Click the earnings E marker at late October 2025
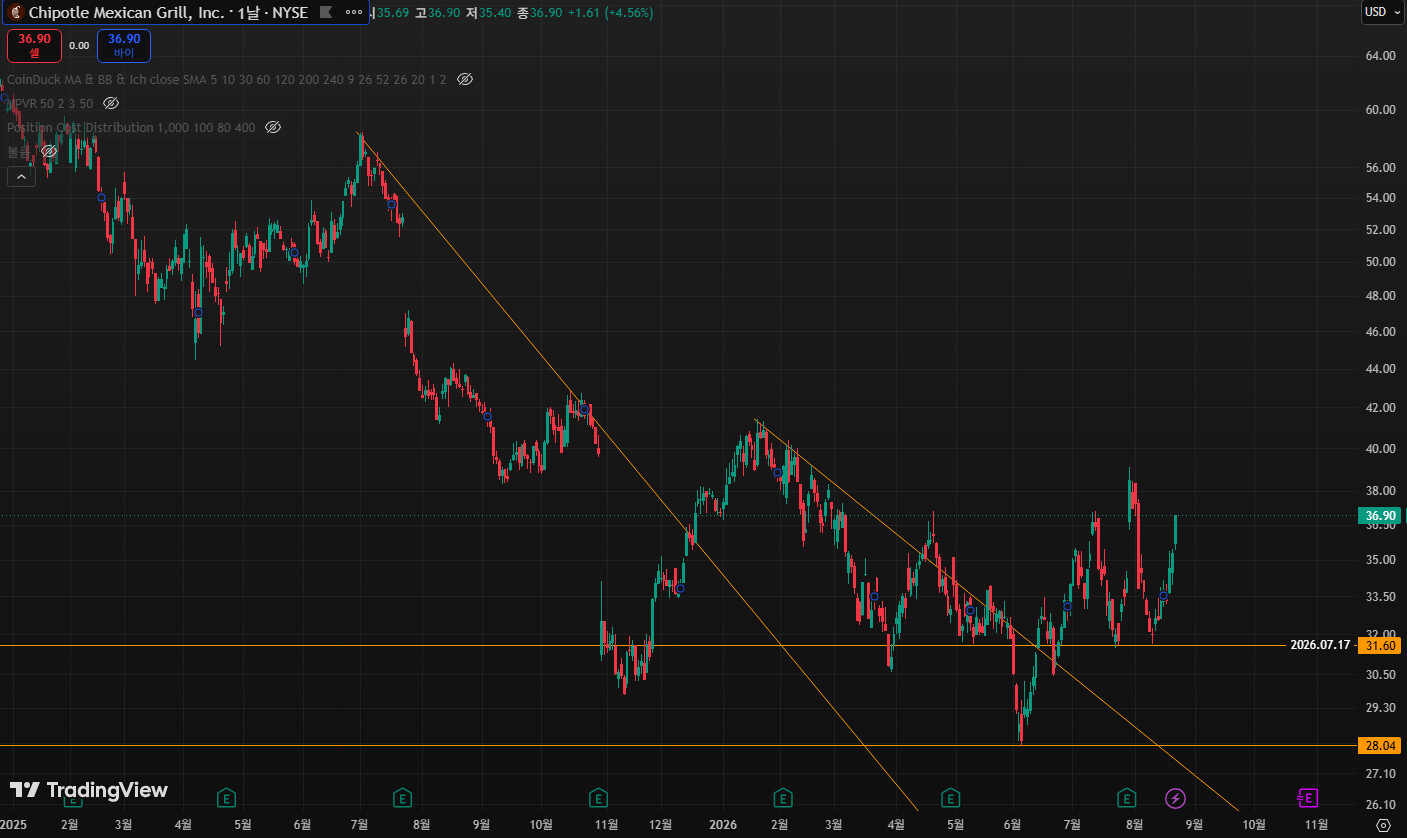The image size is (1407, 838). pyautogui.click(x=598, y=798)
